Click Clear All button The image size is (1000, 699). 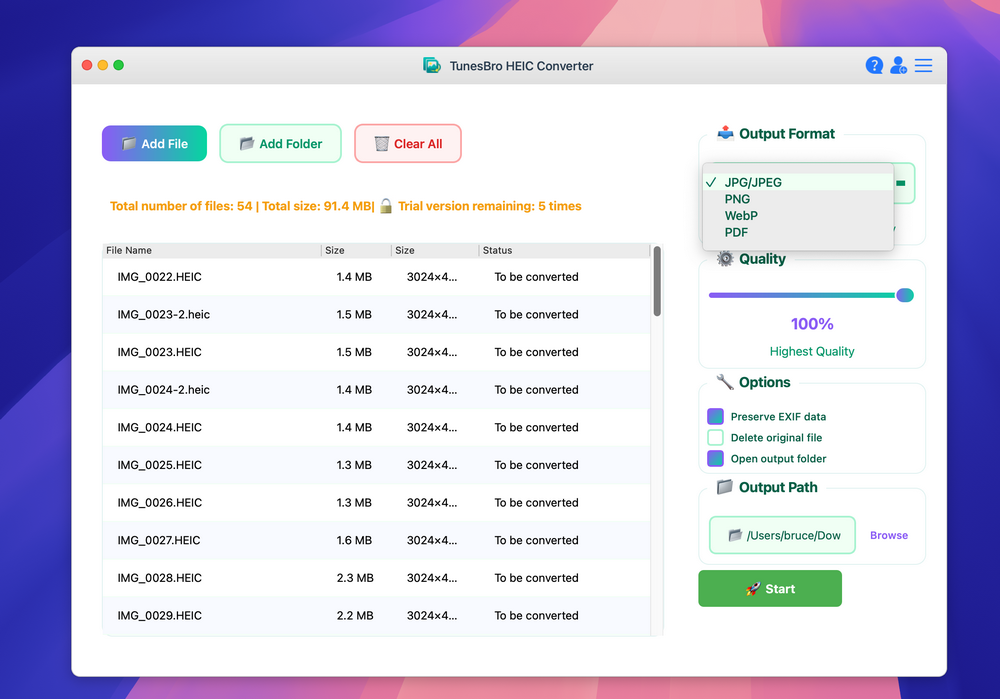point(408,143)
